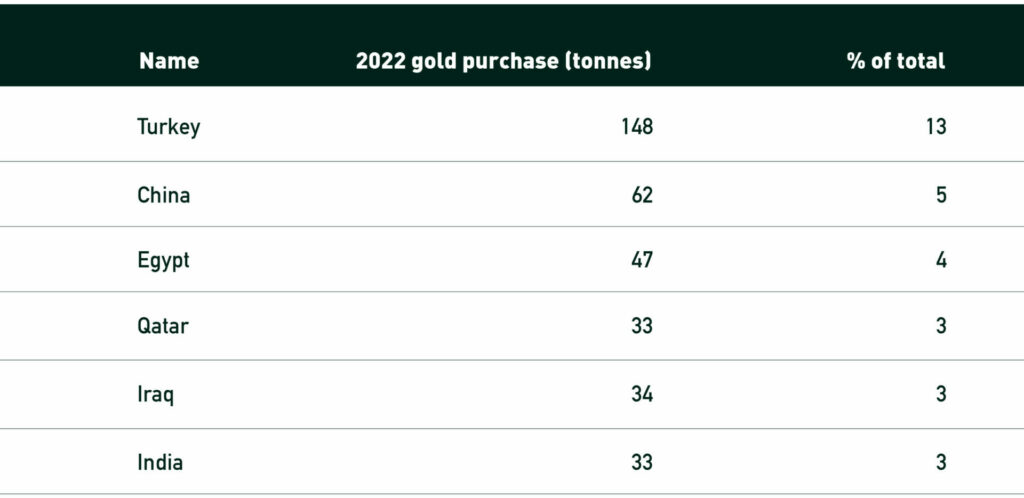1024x498 pixels.
Task: Click China's 5 percent value
Action: 941,195
